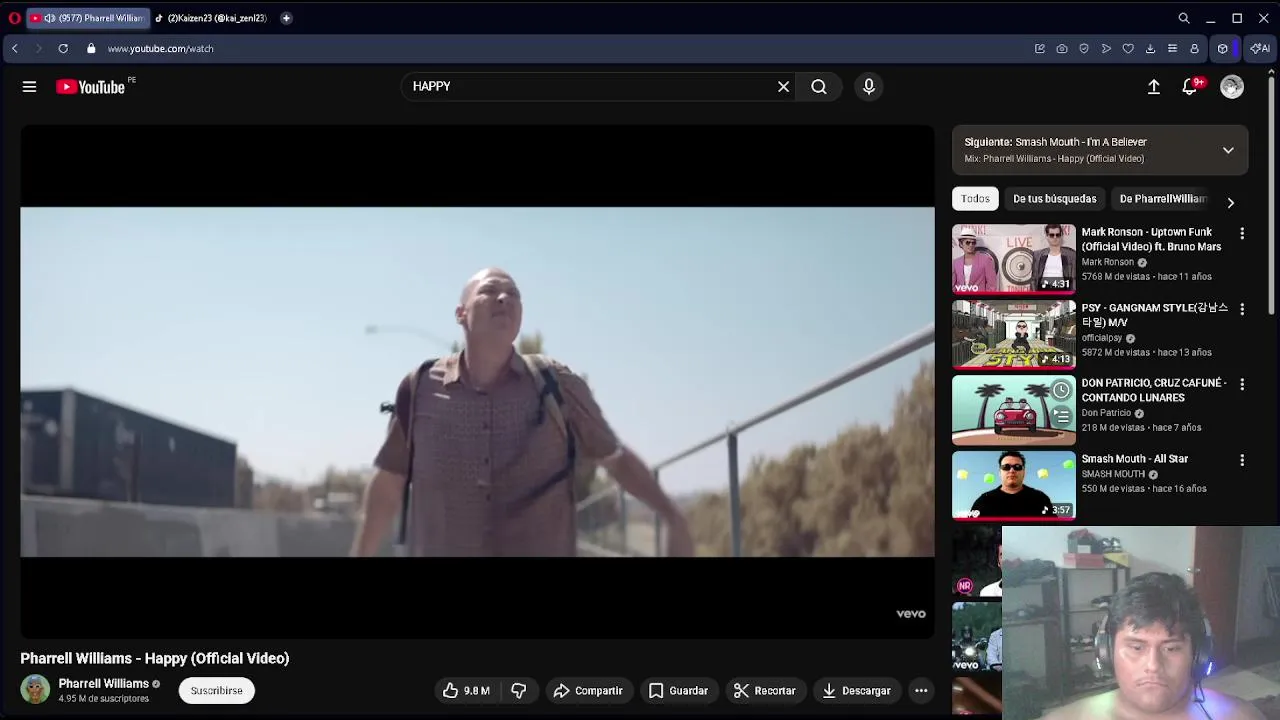The width and height of the screenshot is (1280, 720).
Task: Select the De Pharrell Williams chip
Action: click(1163, 199)
